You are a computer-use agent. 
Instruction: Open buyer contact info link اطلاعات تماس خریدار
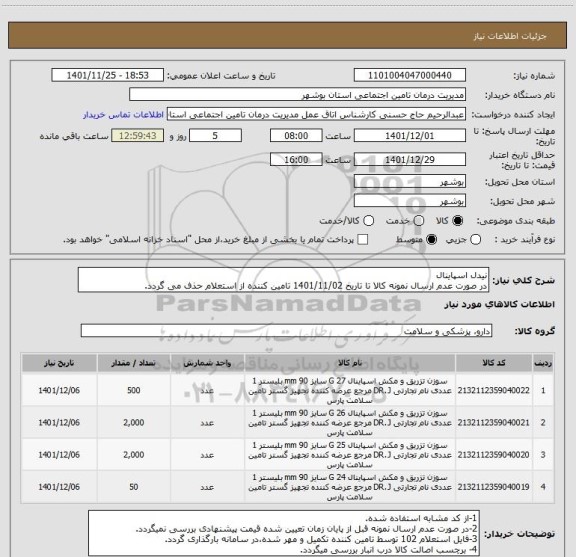[x=123, y=115]
